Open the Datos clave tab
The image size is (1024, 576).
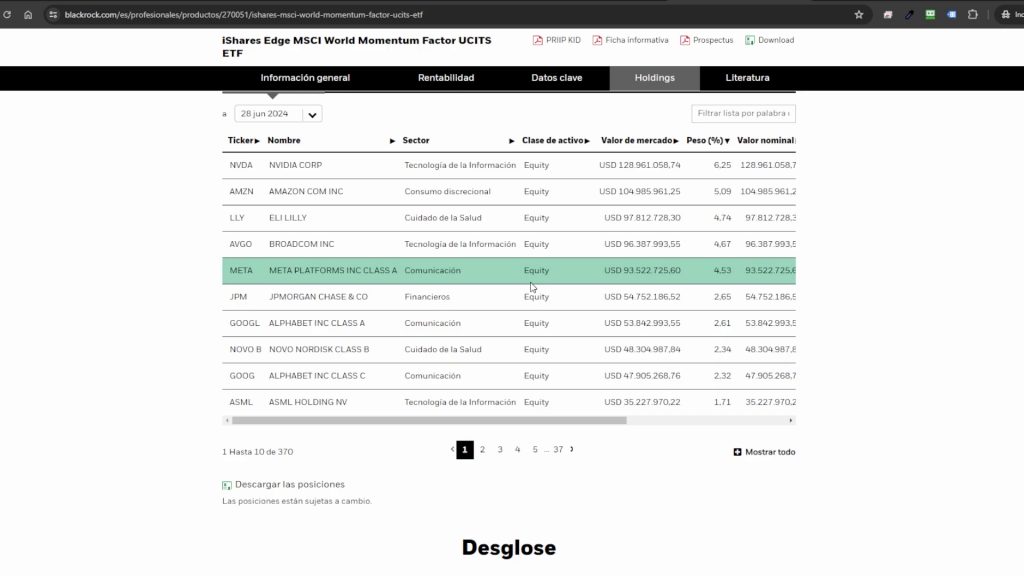point(556,78)
